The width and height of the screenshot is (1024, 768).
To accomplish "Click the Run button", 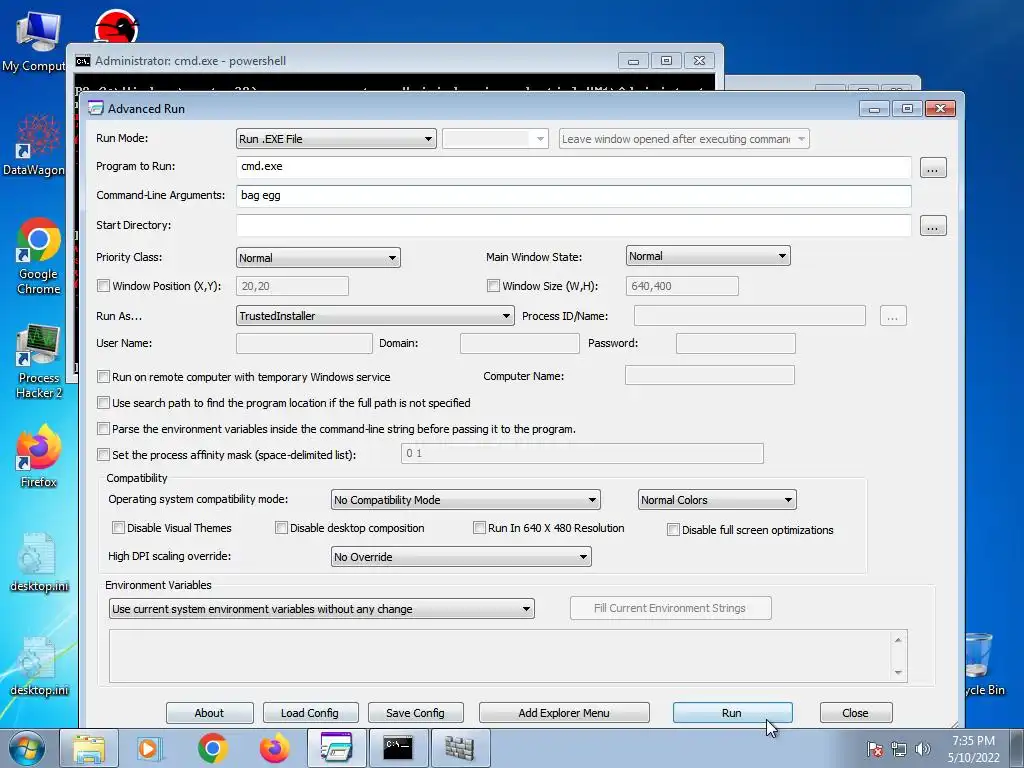I will click(732, 712).
